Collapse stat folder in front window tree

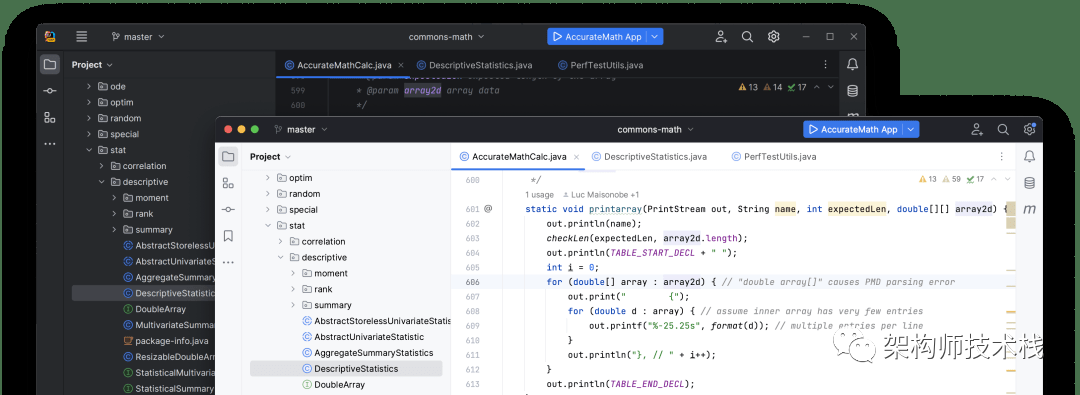pos(268,225)
